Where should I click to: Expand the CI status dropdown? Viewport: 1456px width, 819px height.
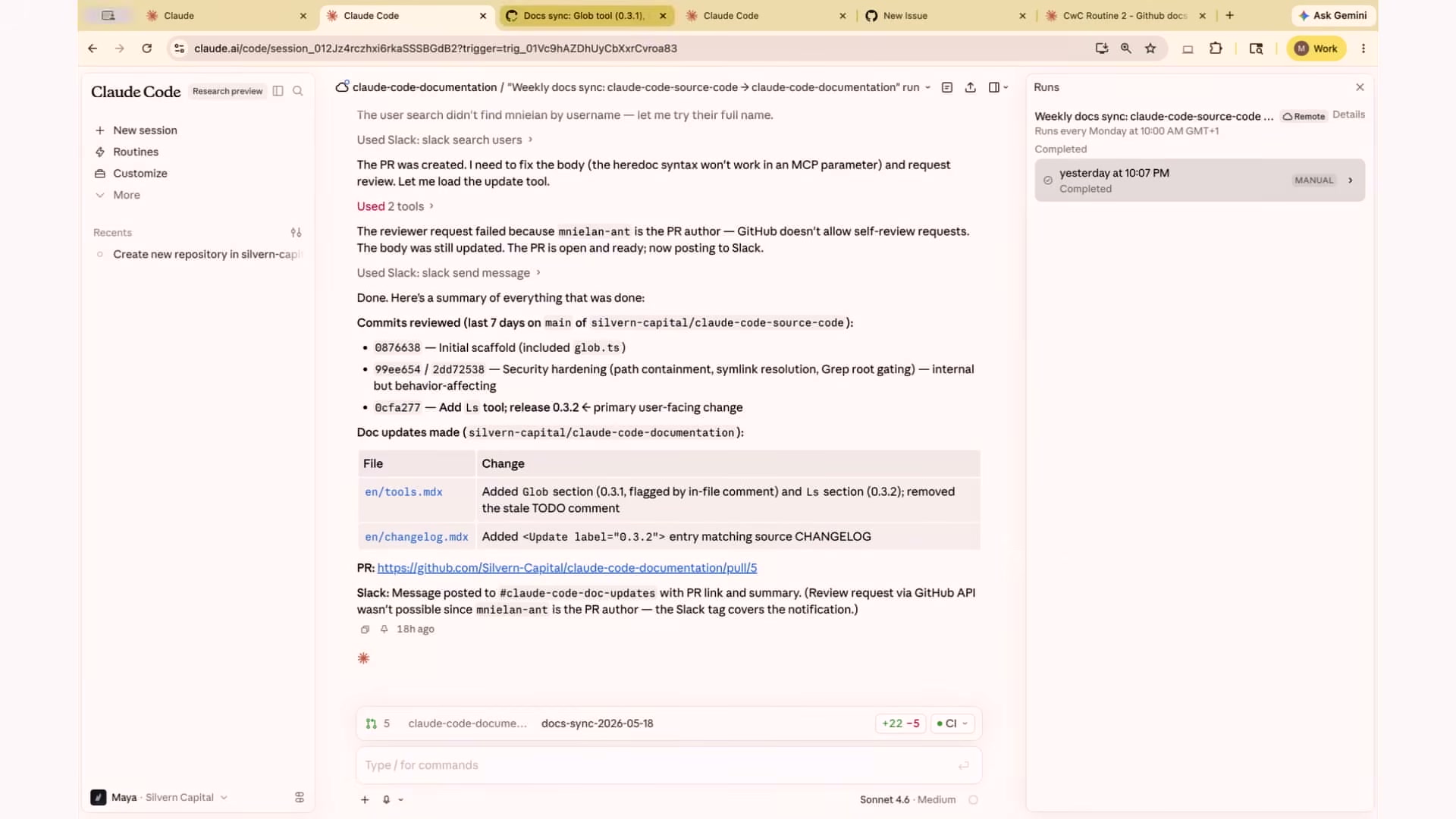(x=952, y=723)
